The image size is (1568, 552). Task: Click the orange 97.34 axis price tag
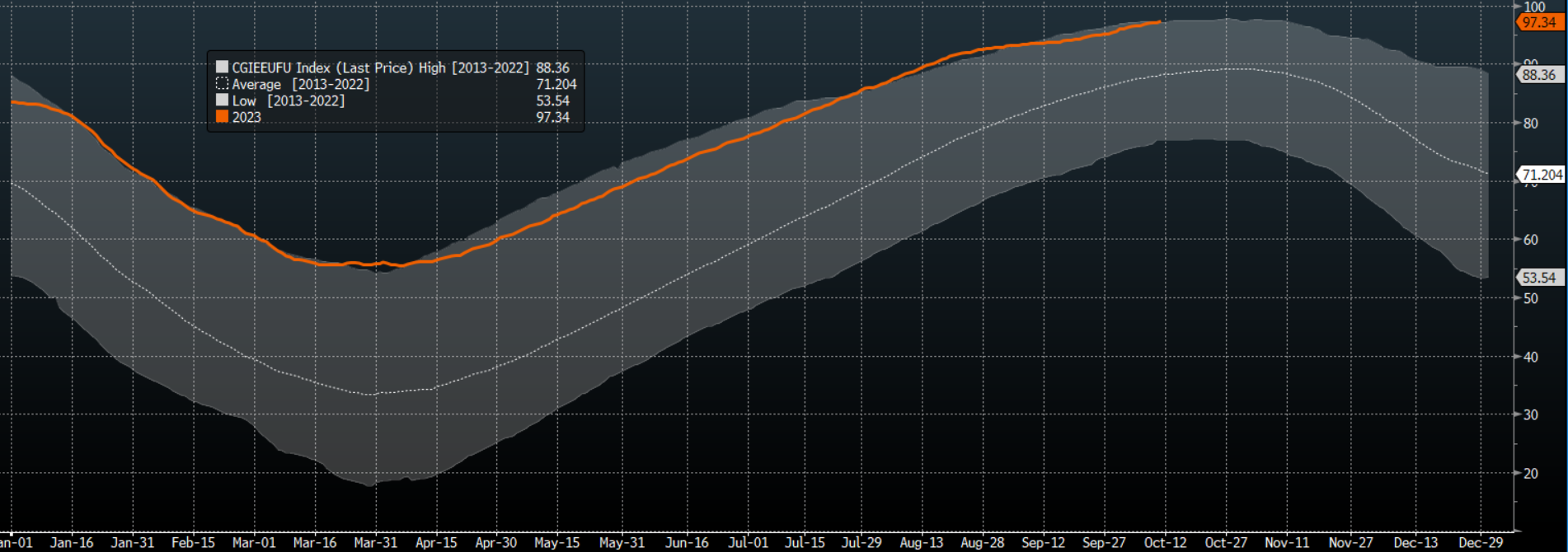[x=1538, y=22]
